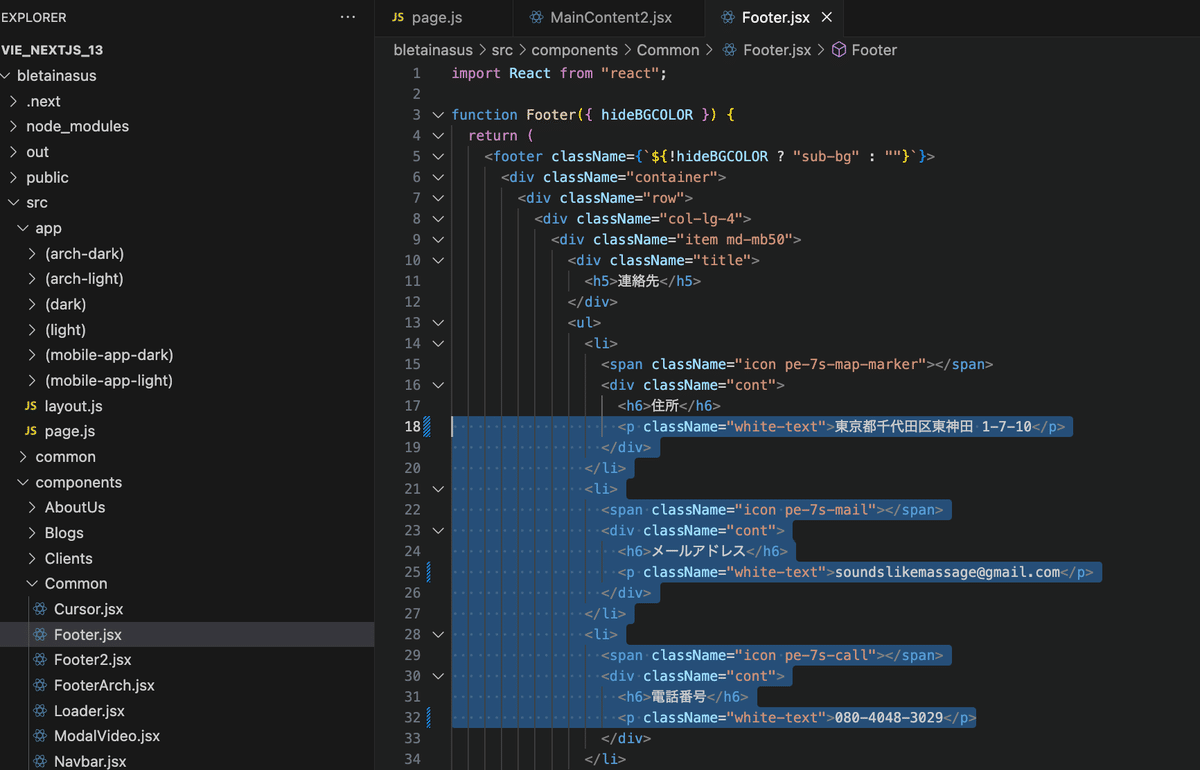Fold the return block at line 4
The height and width of the screenshot is (770, 1200).
point(438,135)
